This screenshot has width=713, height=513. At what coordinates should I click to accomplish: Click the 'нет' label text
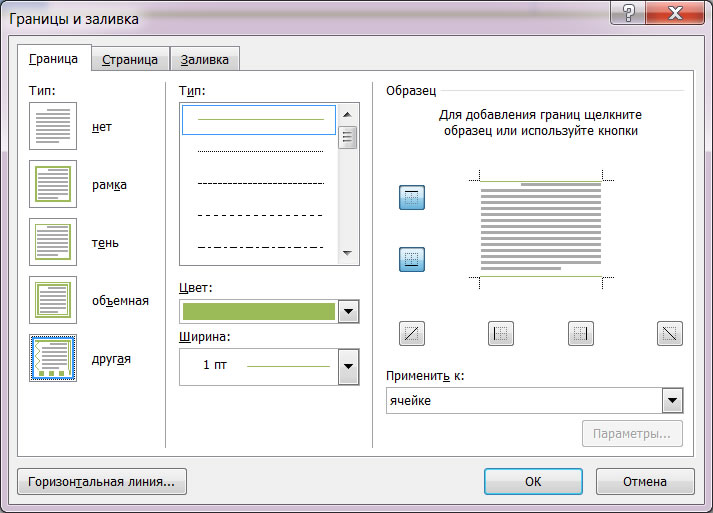coord(102,127)
